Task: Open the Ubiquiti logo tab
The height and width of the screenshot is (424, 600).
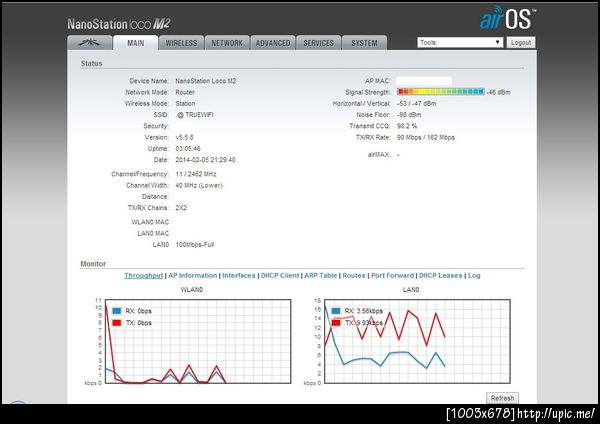Action: coord(90,43)
